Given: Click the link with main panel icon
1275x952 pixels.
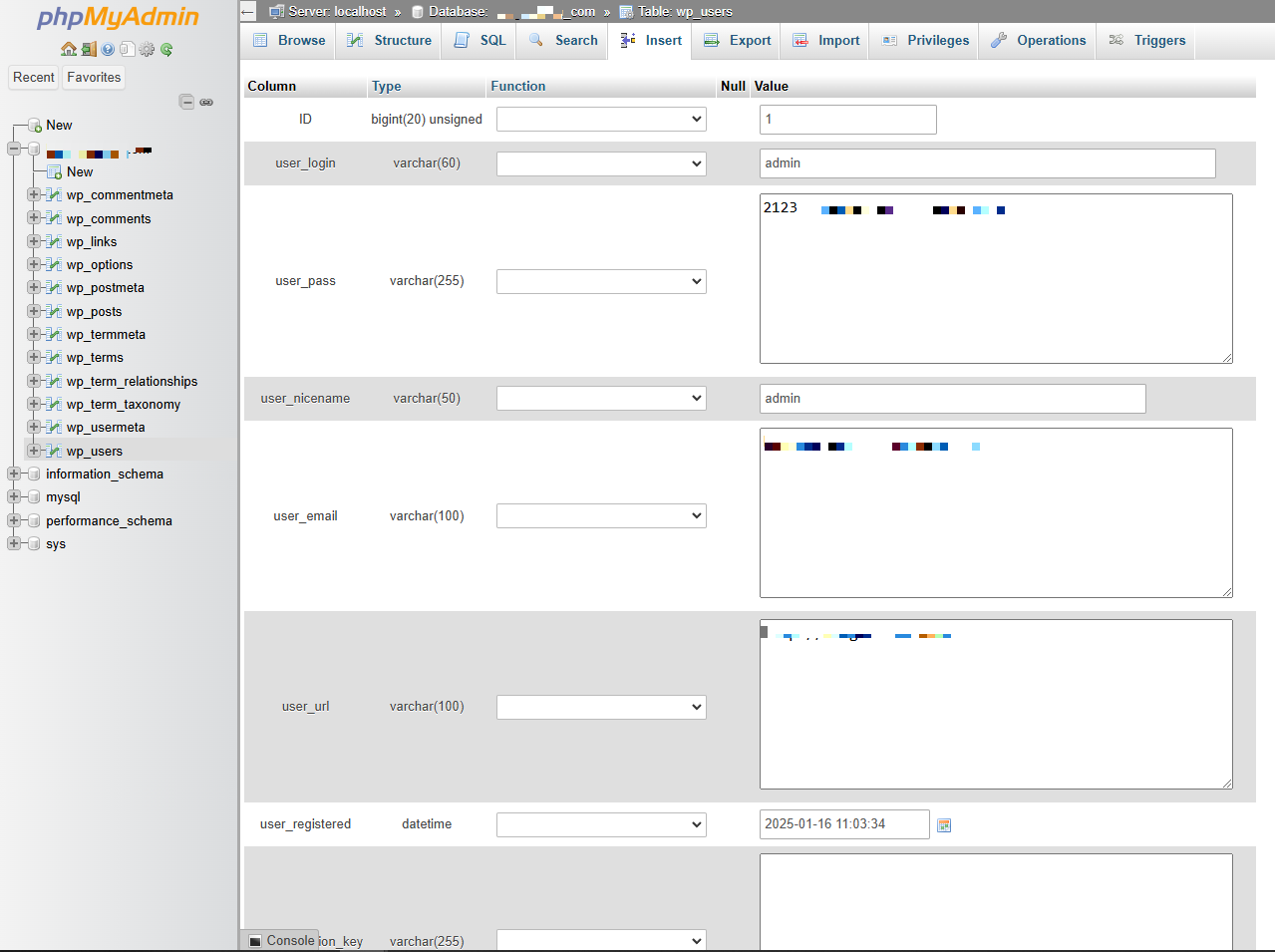Looking at the screenshot, I should [x=206, y=102].
